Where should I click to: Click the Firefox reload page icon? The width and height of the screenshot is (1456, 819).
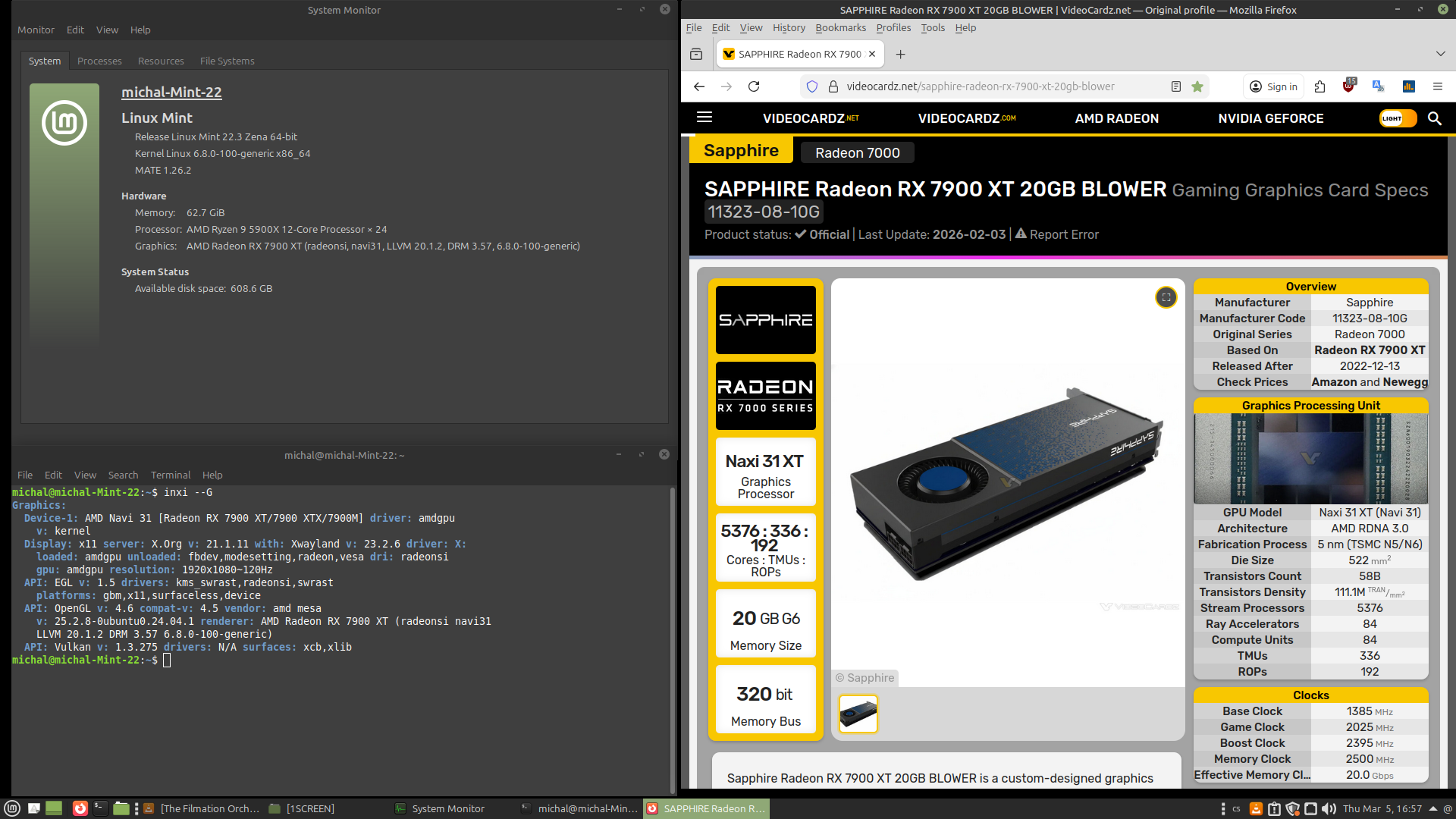pyautogui.click(x=754, y=86)
